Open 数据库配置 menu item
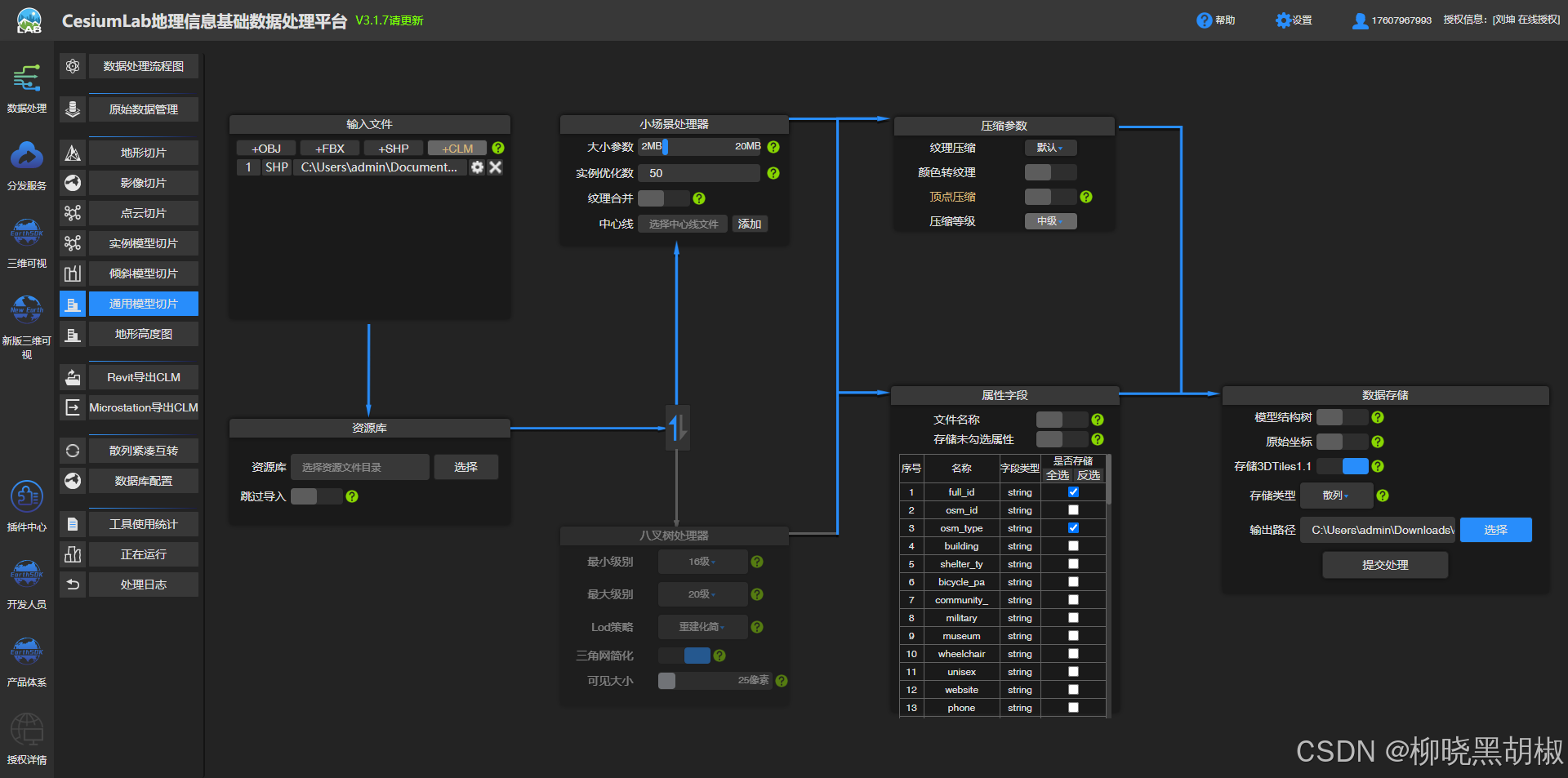Screen dimensions: 1568x778 (x=144, y=481)
